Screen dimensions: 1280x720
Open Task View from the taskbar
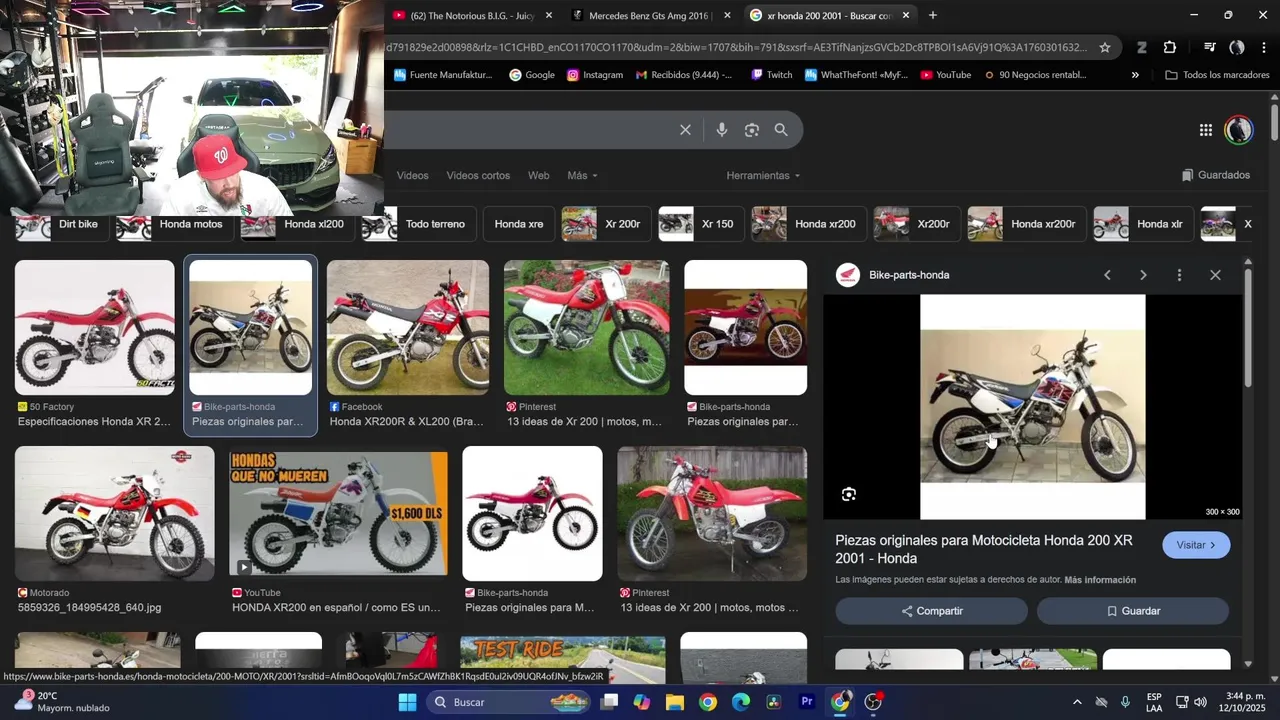(609, 702)
